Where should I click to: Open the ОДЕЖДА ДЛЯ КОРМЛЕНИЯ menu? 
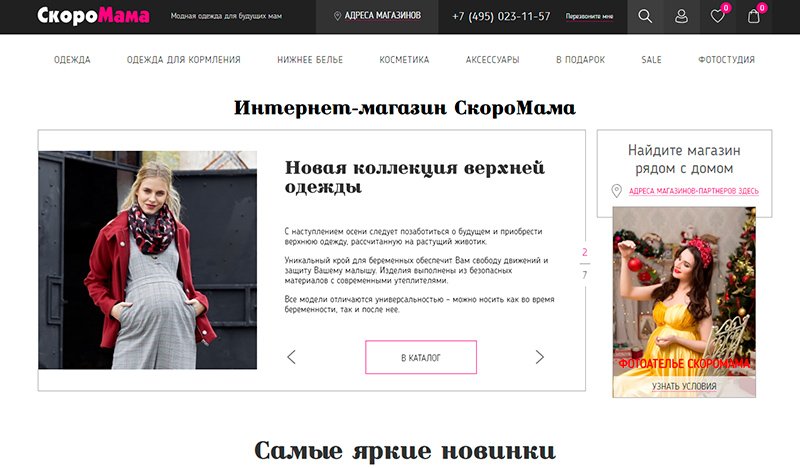[184, 60]
